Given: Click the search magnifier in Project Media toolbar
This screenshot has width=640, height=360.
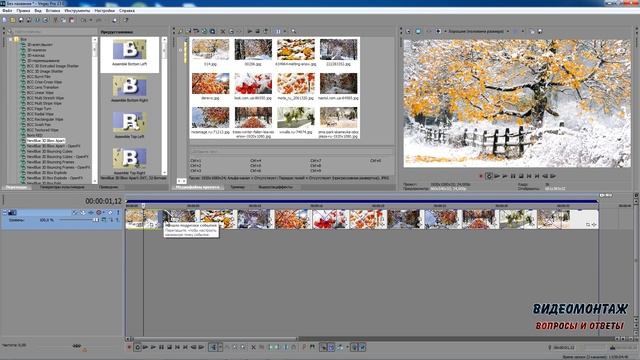Looking at the screenshot, I should [x=293, y=31].
